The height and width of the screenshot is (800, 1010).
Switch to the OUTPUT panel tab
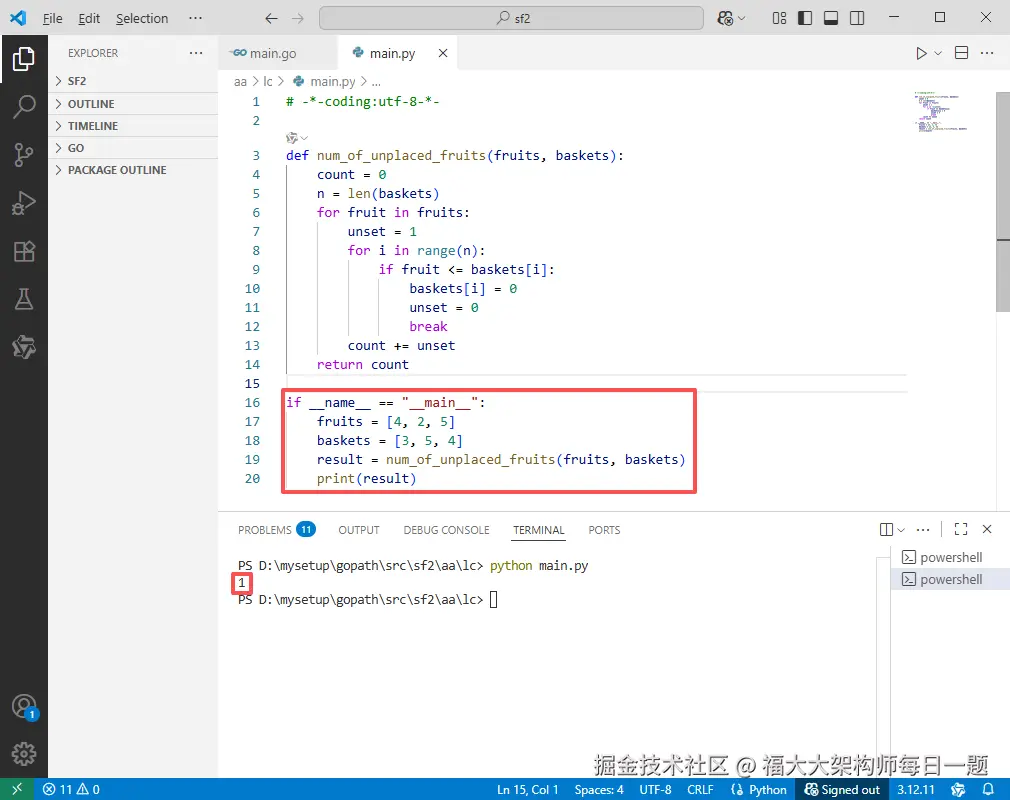[359, 529]
